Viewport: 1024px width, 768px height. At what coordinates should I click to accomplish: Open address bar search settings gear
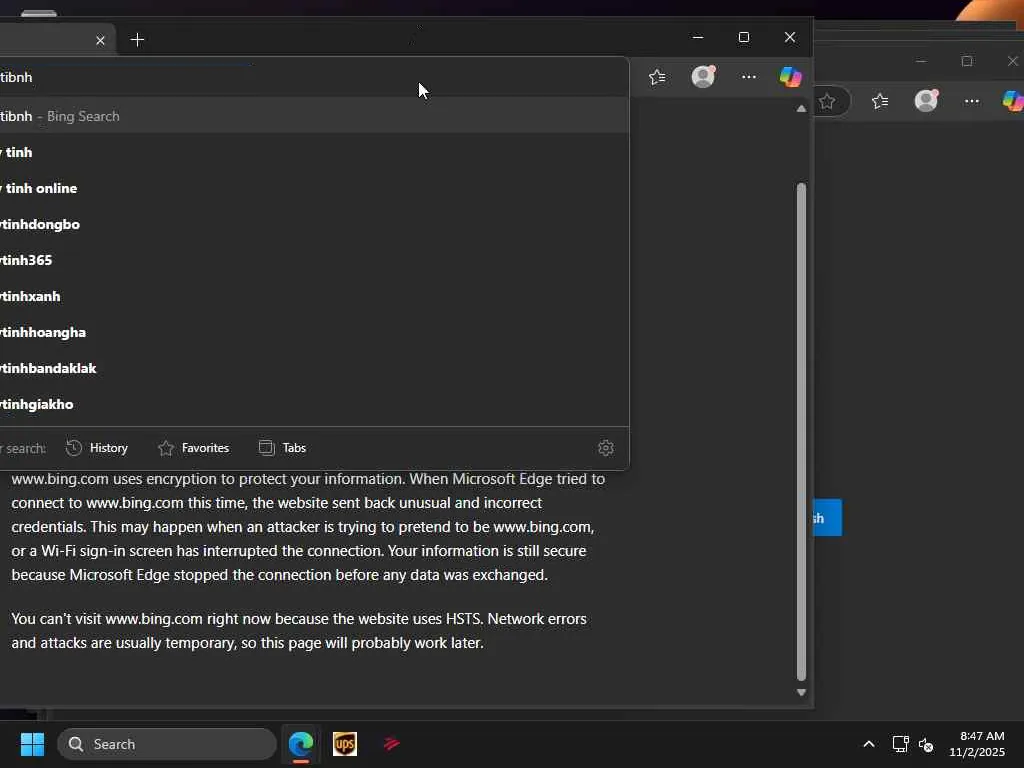tap(605, 448)
